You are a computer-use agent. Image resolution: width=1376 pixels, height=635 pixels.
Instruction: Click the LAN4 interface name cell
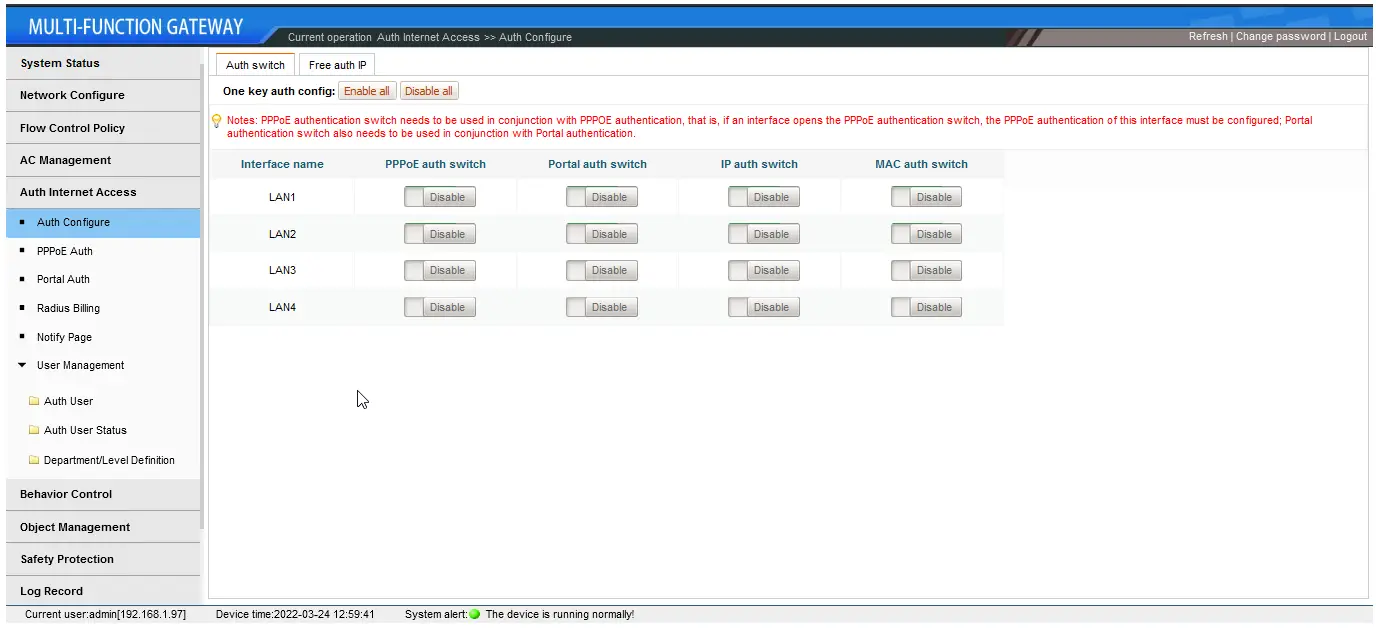(x=282, y=307)
